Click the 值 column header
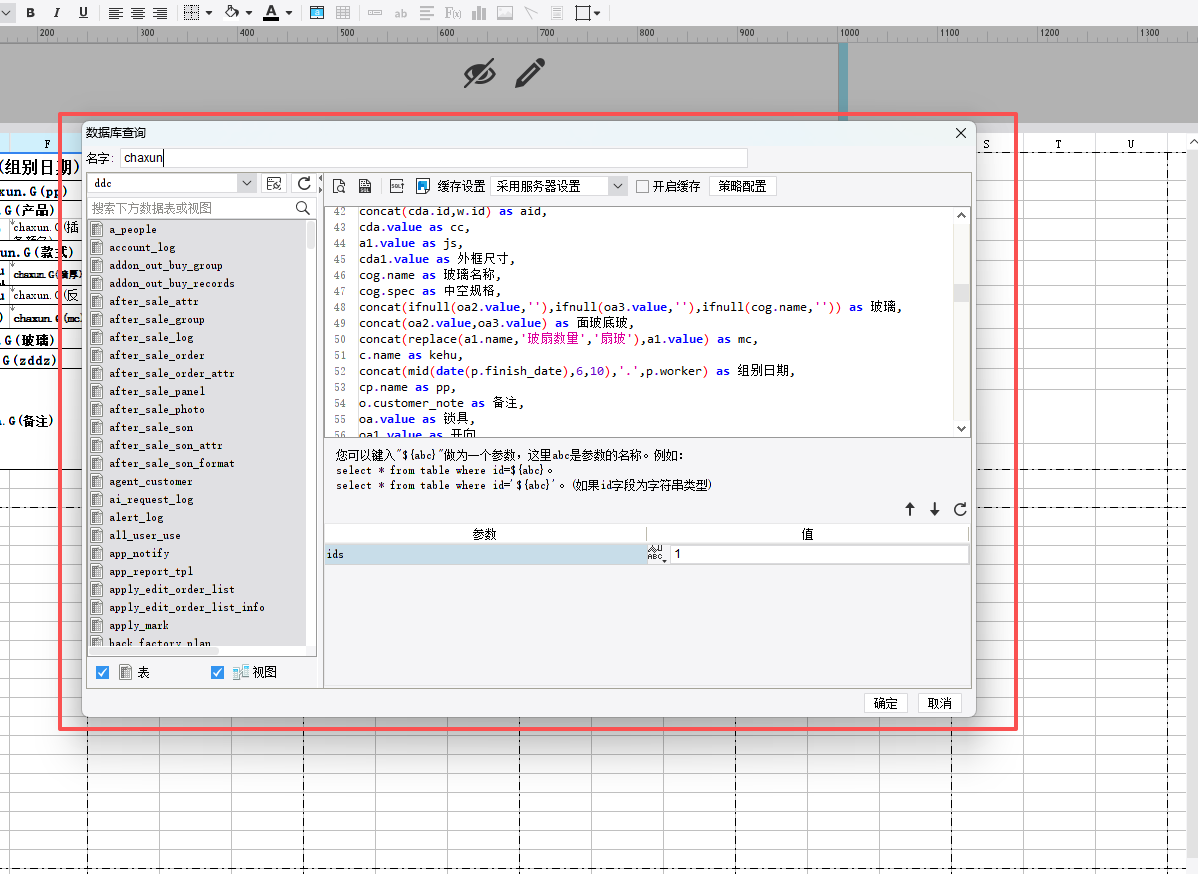The width and height of the screenshot is (1198, 874). (x=808, y=534)
